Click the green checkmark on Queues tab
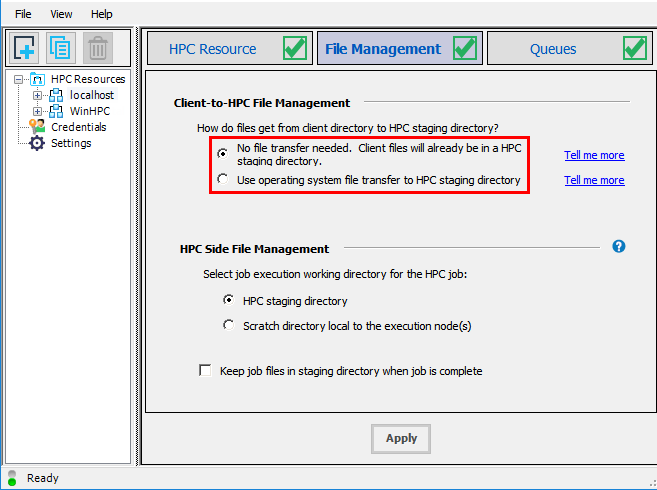 [635, 48]
